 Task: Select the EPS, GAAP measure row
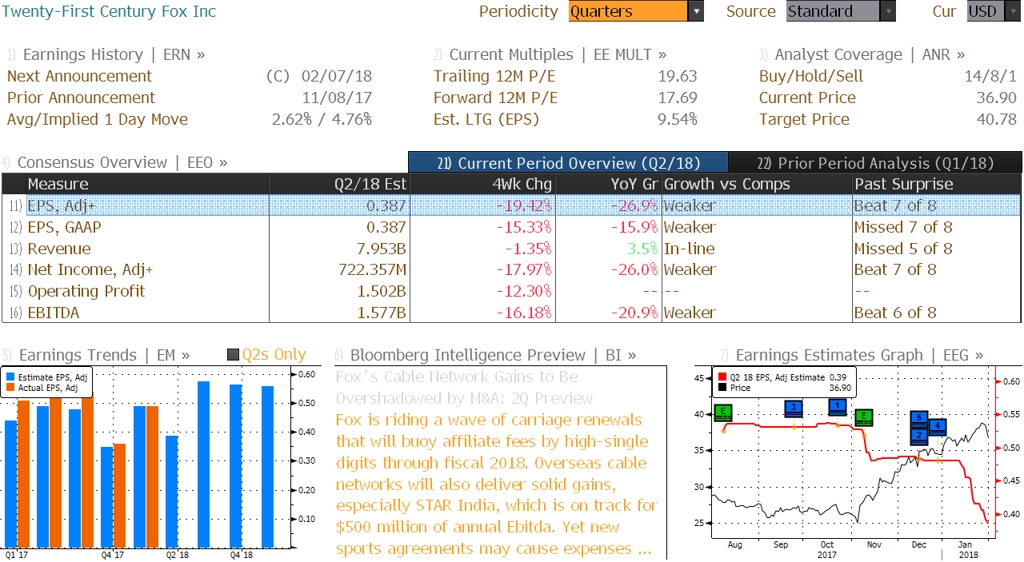[x=511, y=227]
